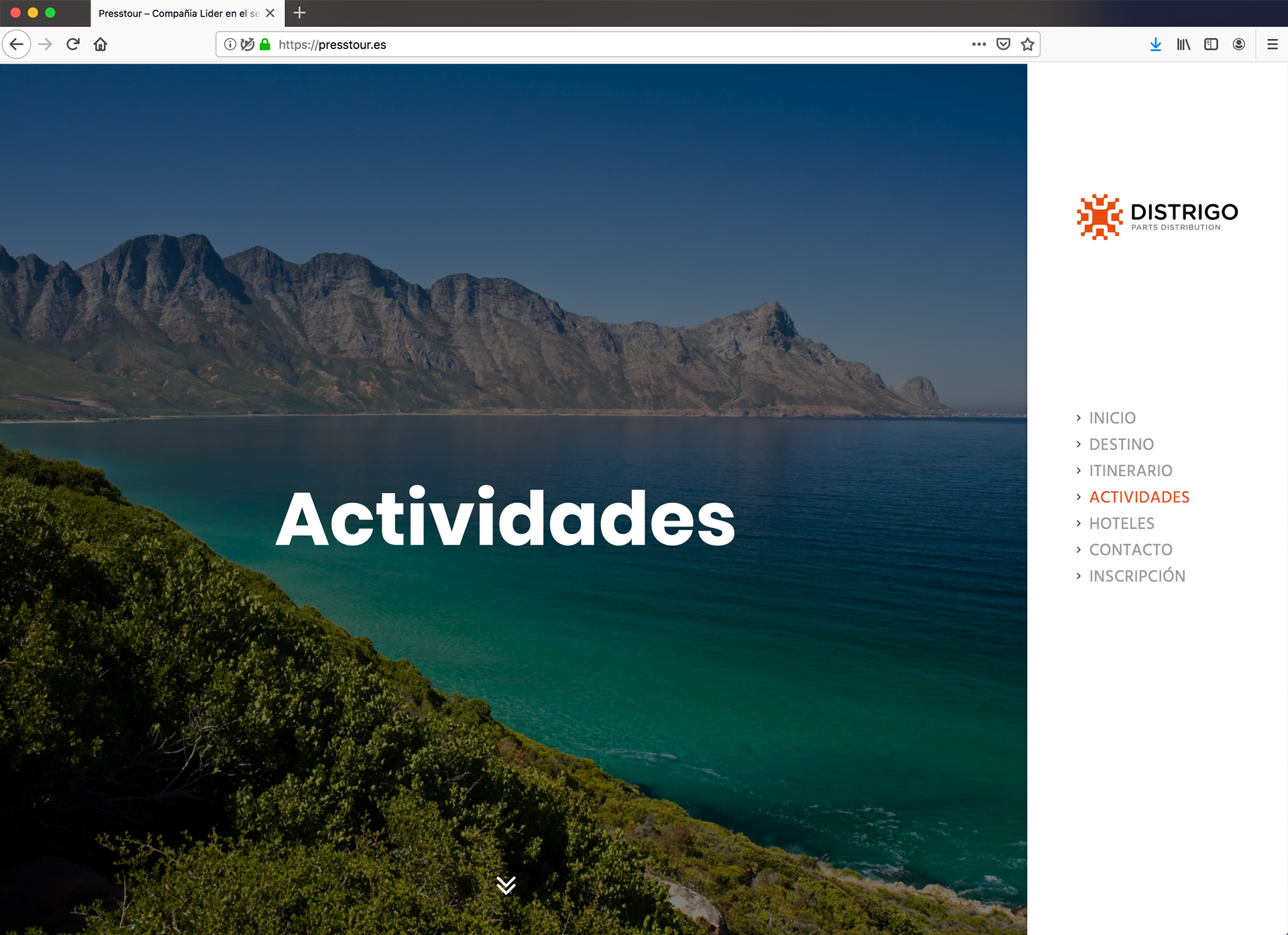
Task: Open the INSCRIPCIÓN link
Action: (x=1137, y=576)
